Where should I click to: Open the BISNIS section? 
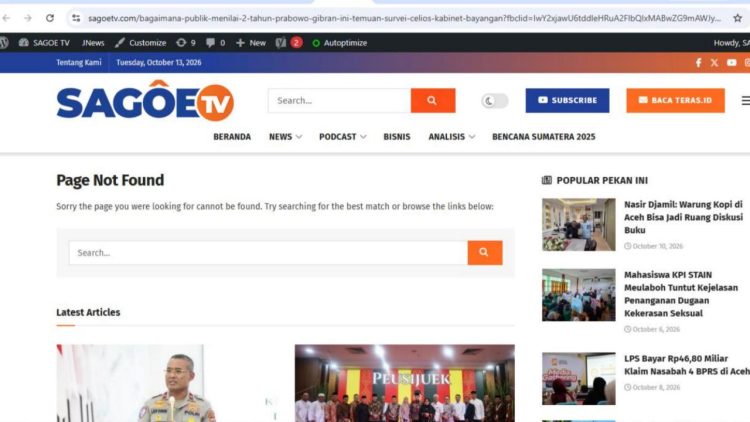(x=397, y=137)
